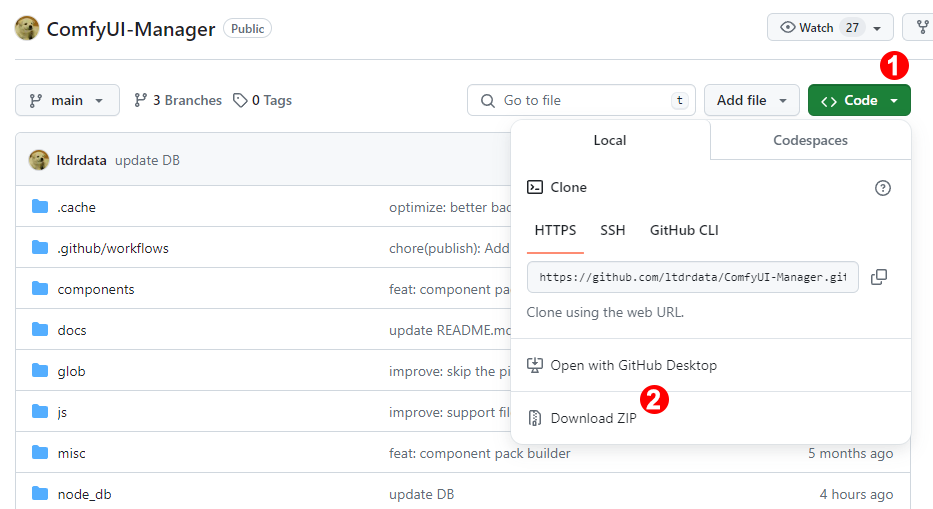This screenshot has height=509, width=933.
Task: Open the main branch selector dropdown
Action: (67, 100)
